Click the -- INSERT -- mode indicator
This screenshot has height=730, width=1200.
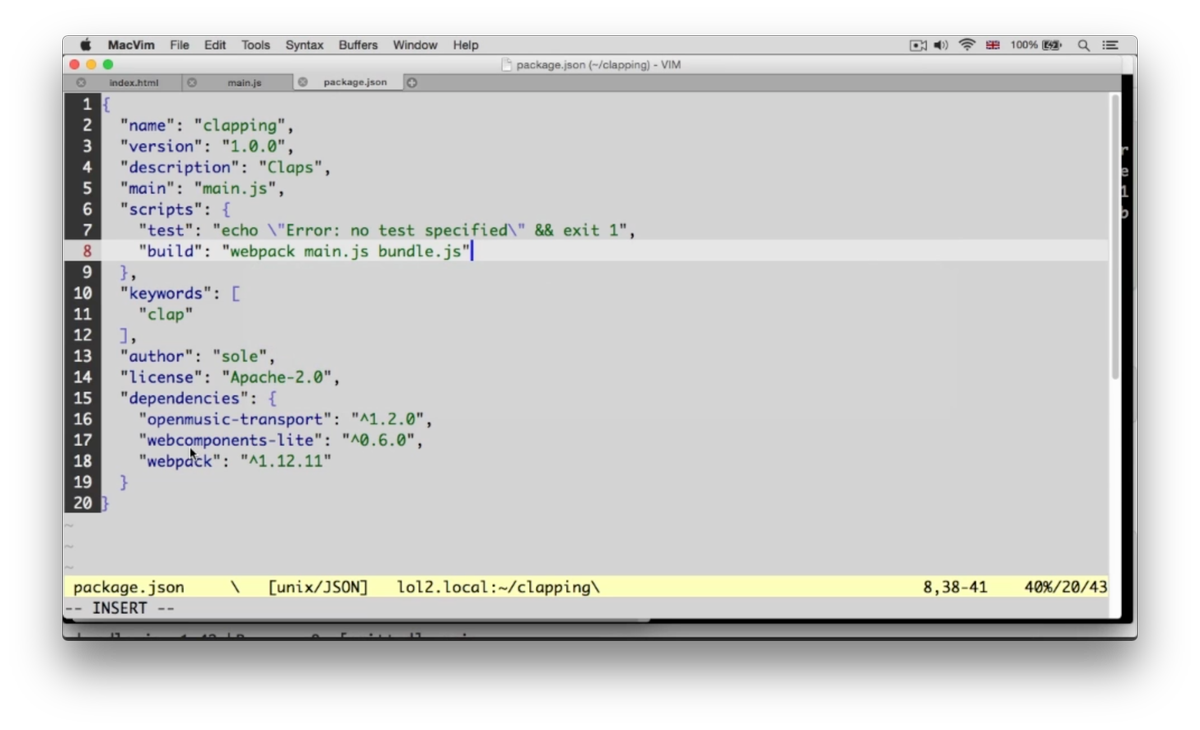click(120, 608)
